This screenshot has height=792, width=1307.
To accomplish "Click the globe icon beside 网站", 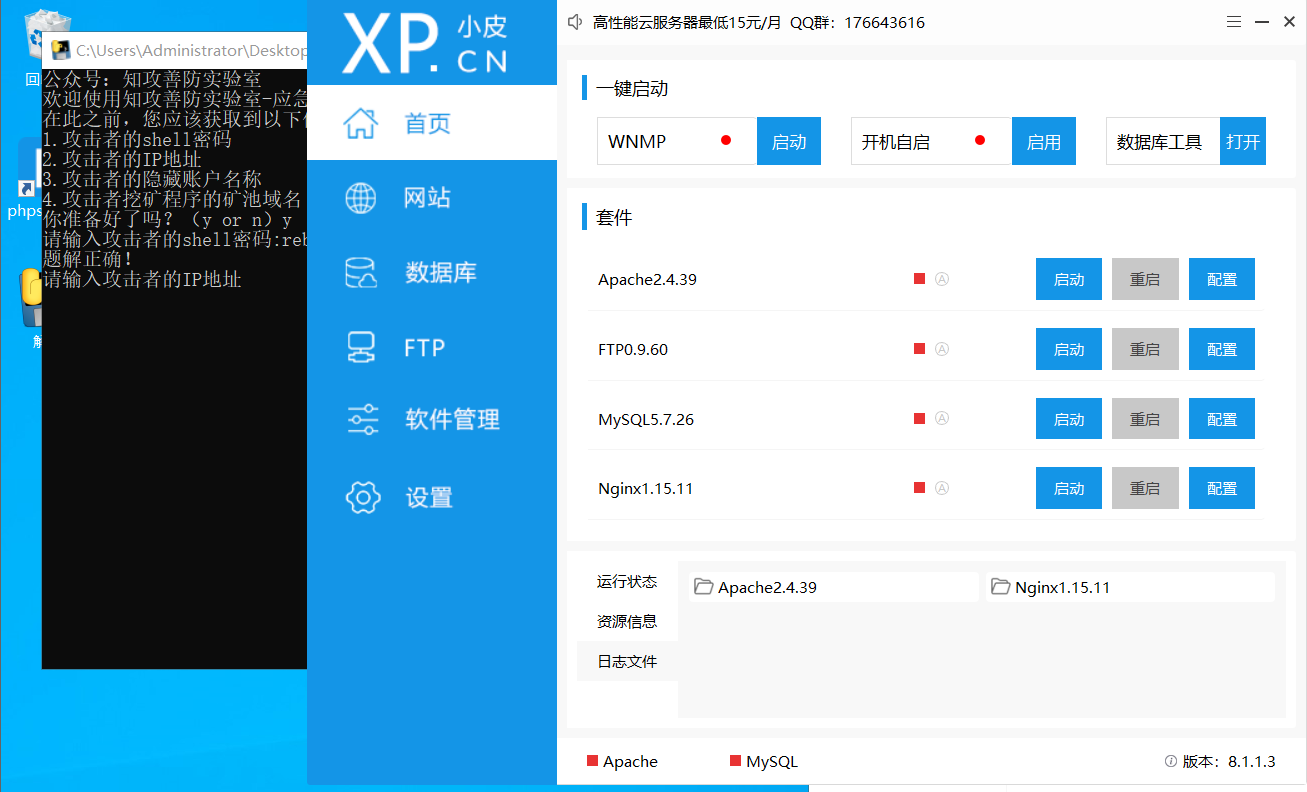I will [x=361, y=198].
